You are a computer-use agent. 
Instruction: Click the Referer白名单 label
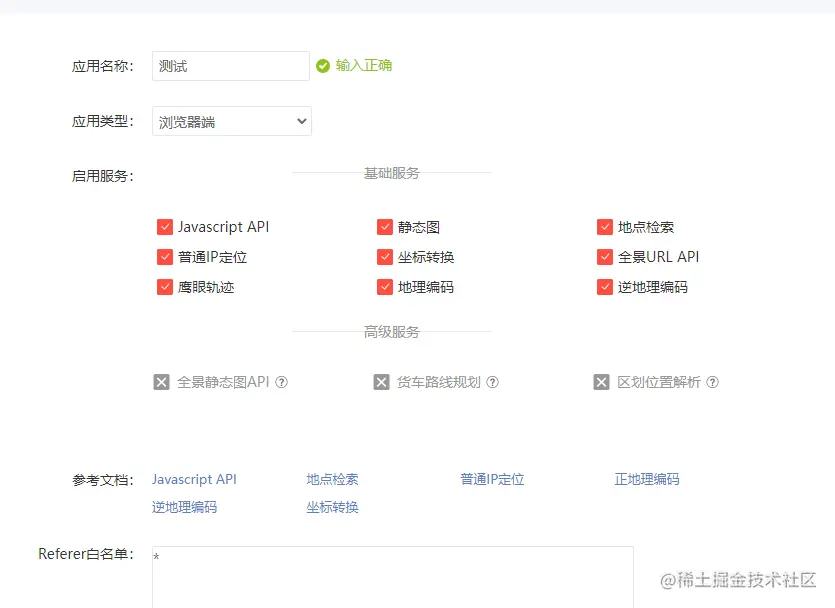(86, 554)
